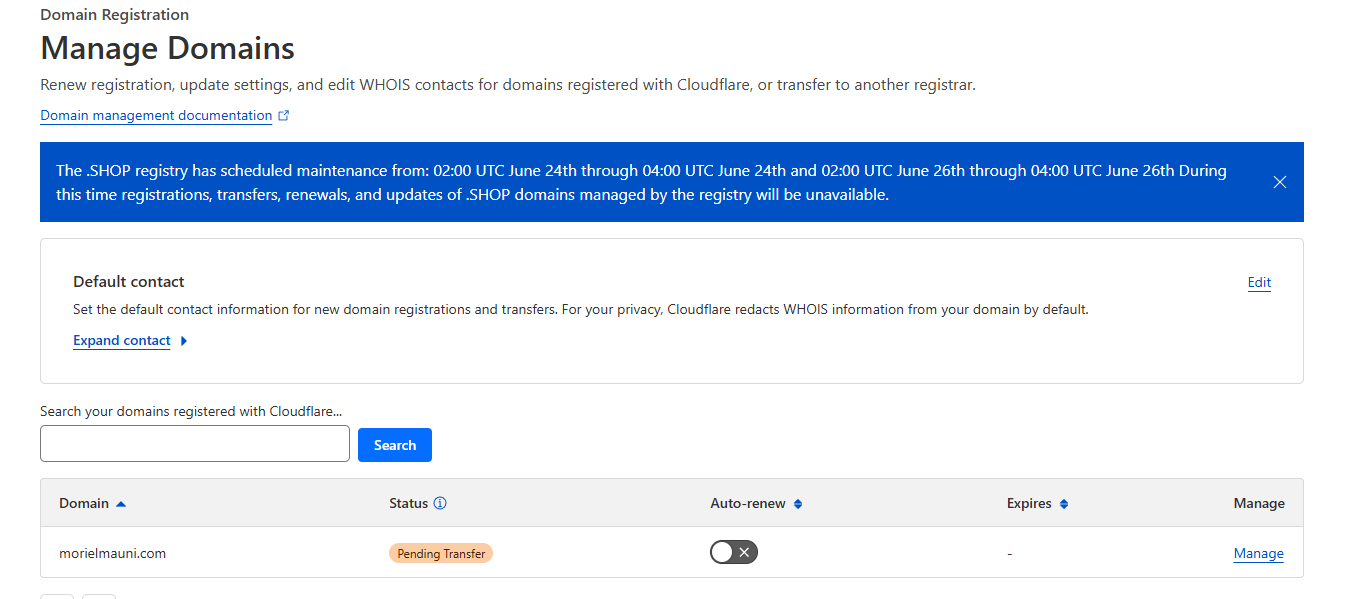Select the morielmauni.com domain name
This screenshot has width=1364, height=599.
click(x=112, y=553)
